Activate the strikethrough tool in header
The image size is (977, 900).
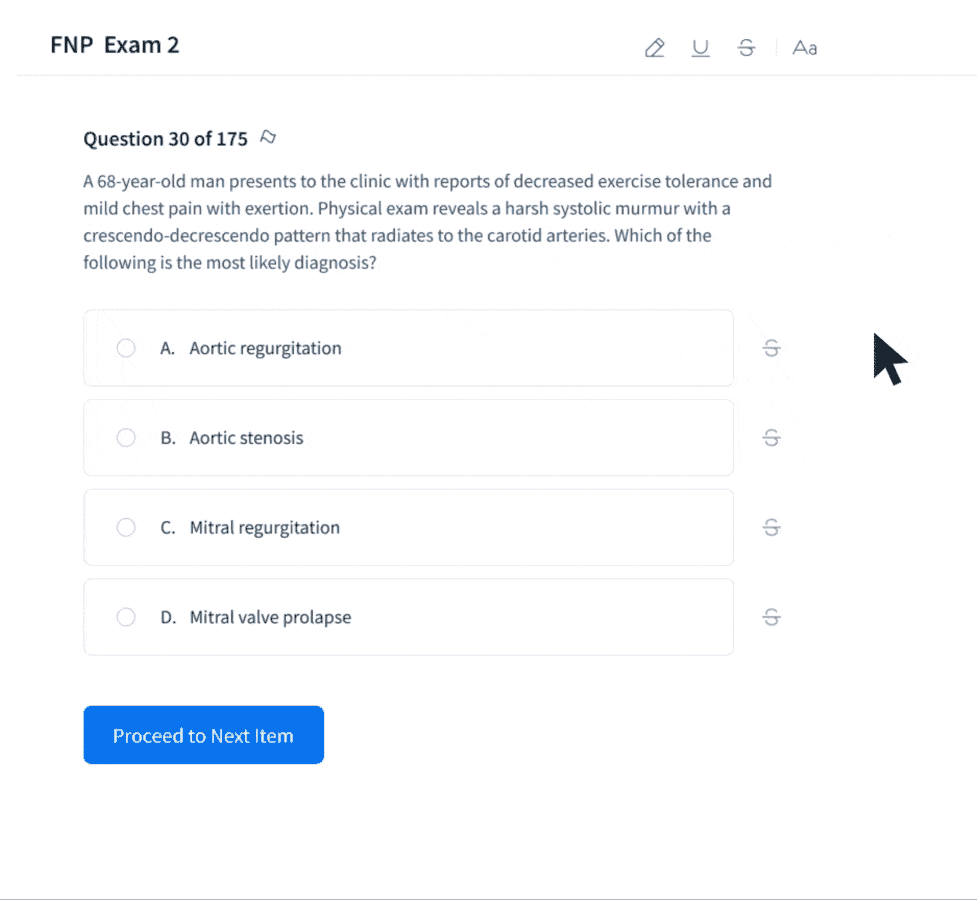pos(746,48)
